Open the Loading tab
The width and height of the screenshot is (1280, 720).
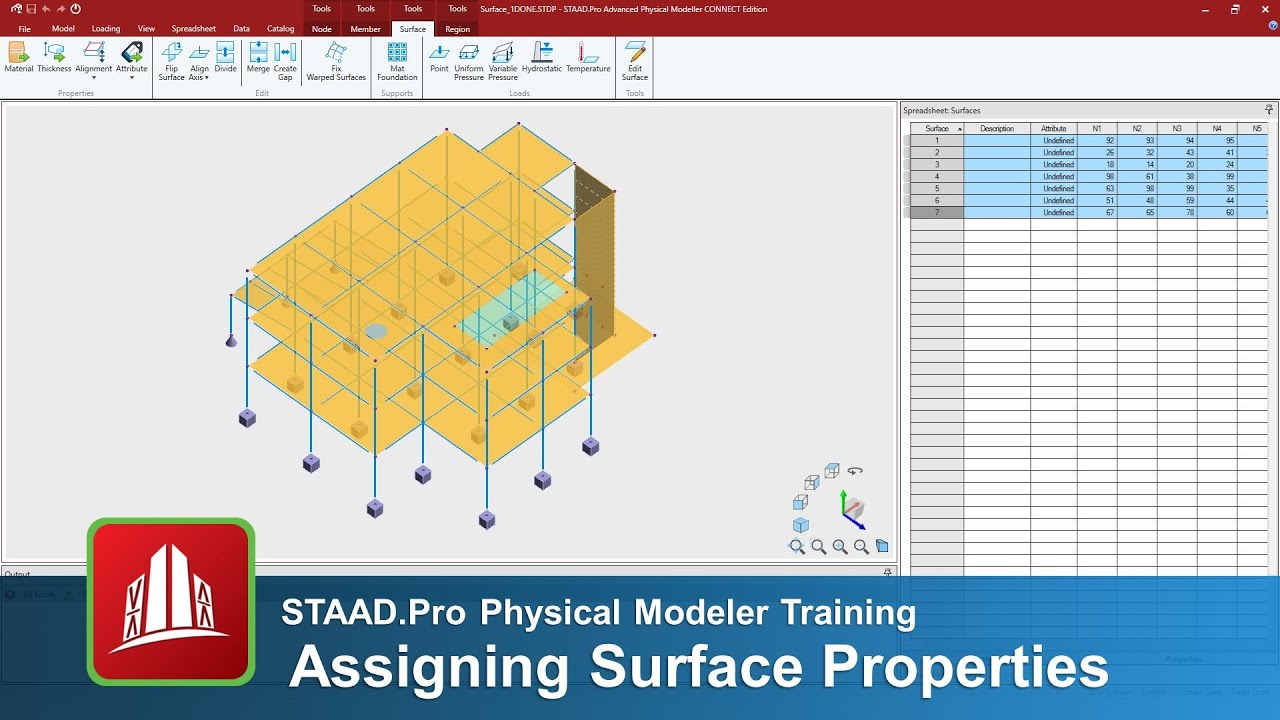tap(106, 29)
